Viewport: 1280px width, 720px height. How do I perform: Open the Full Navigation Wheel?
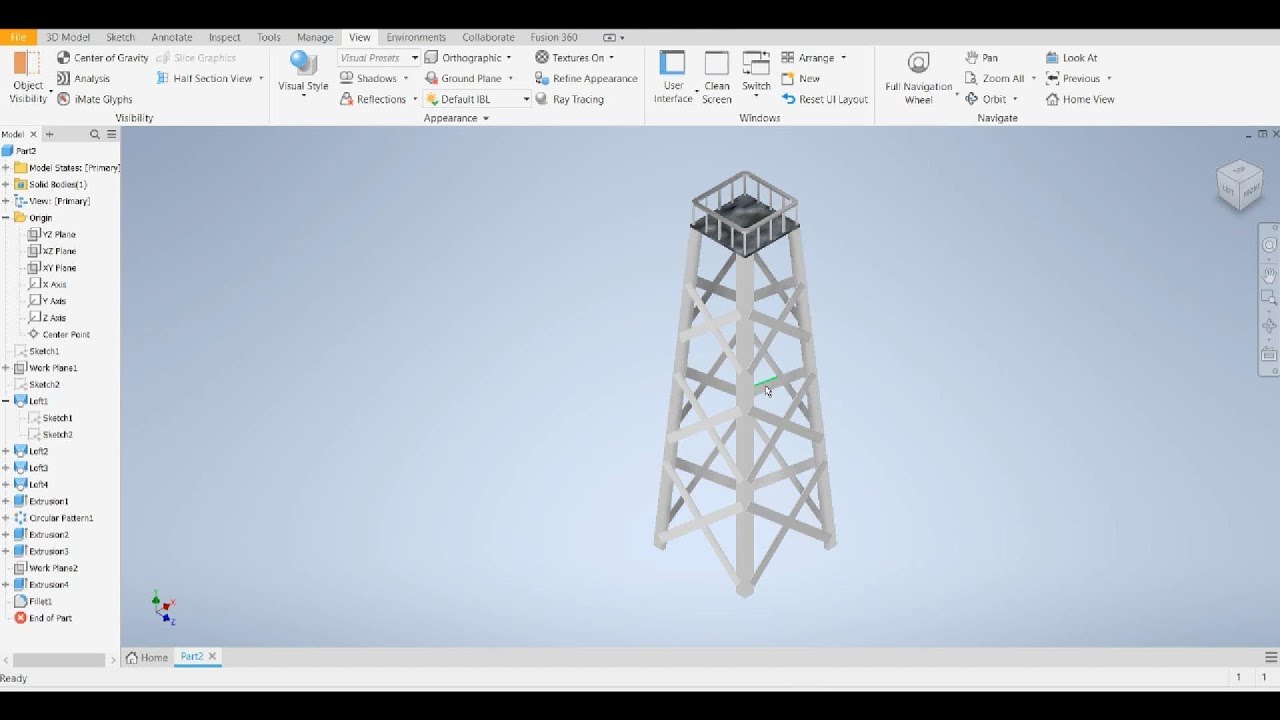[x=918, y=77]
